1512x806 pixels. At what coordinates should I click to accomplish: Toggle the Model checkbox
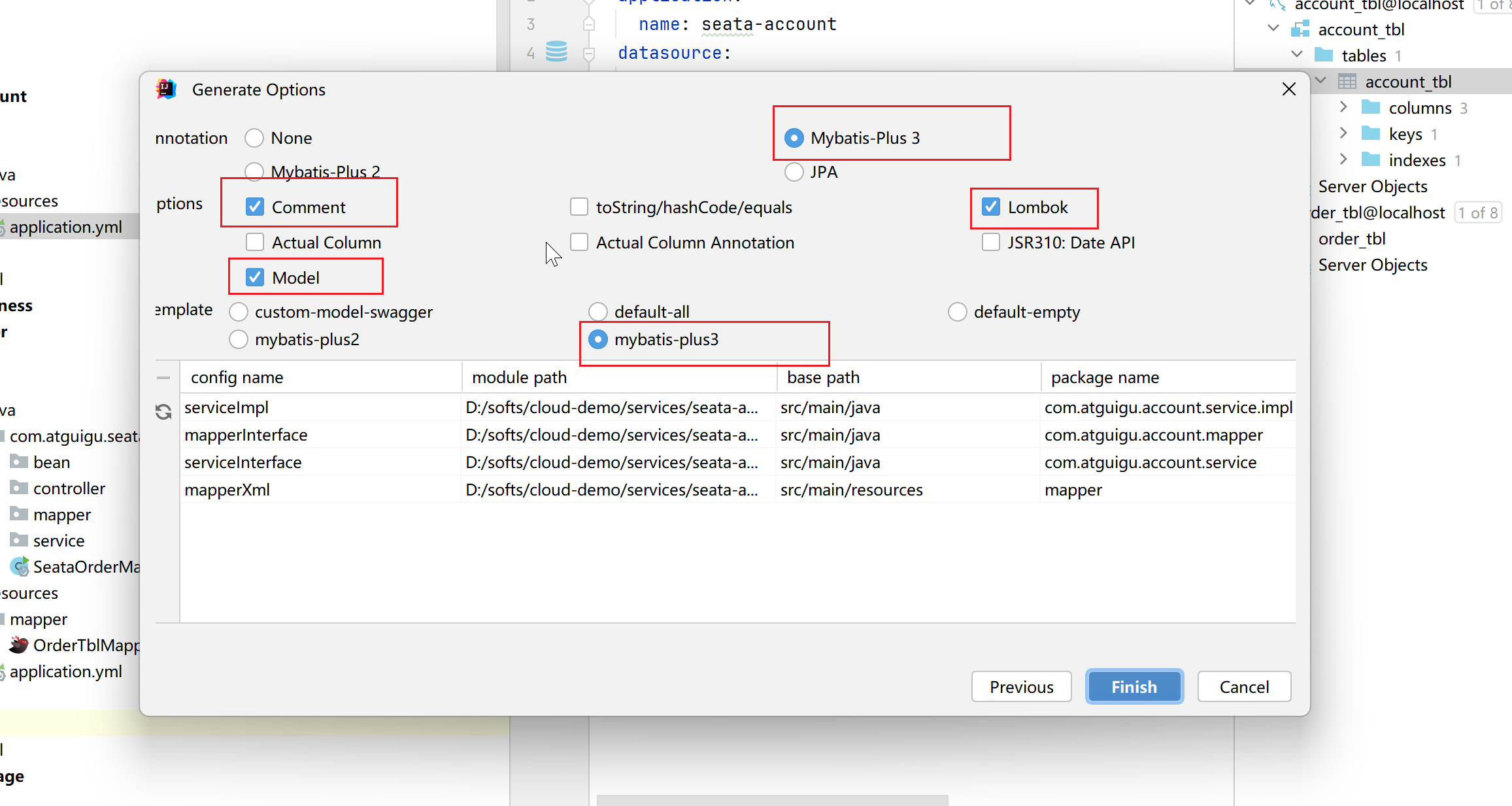255,278
